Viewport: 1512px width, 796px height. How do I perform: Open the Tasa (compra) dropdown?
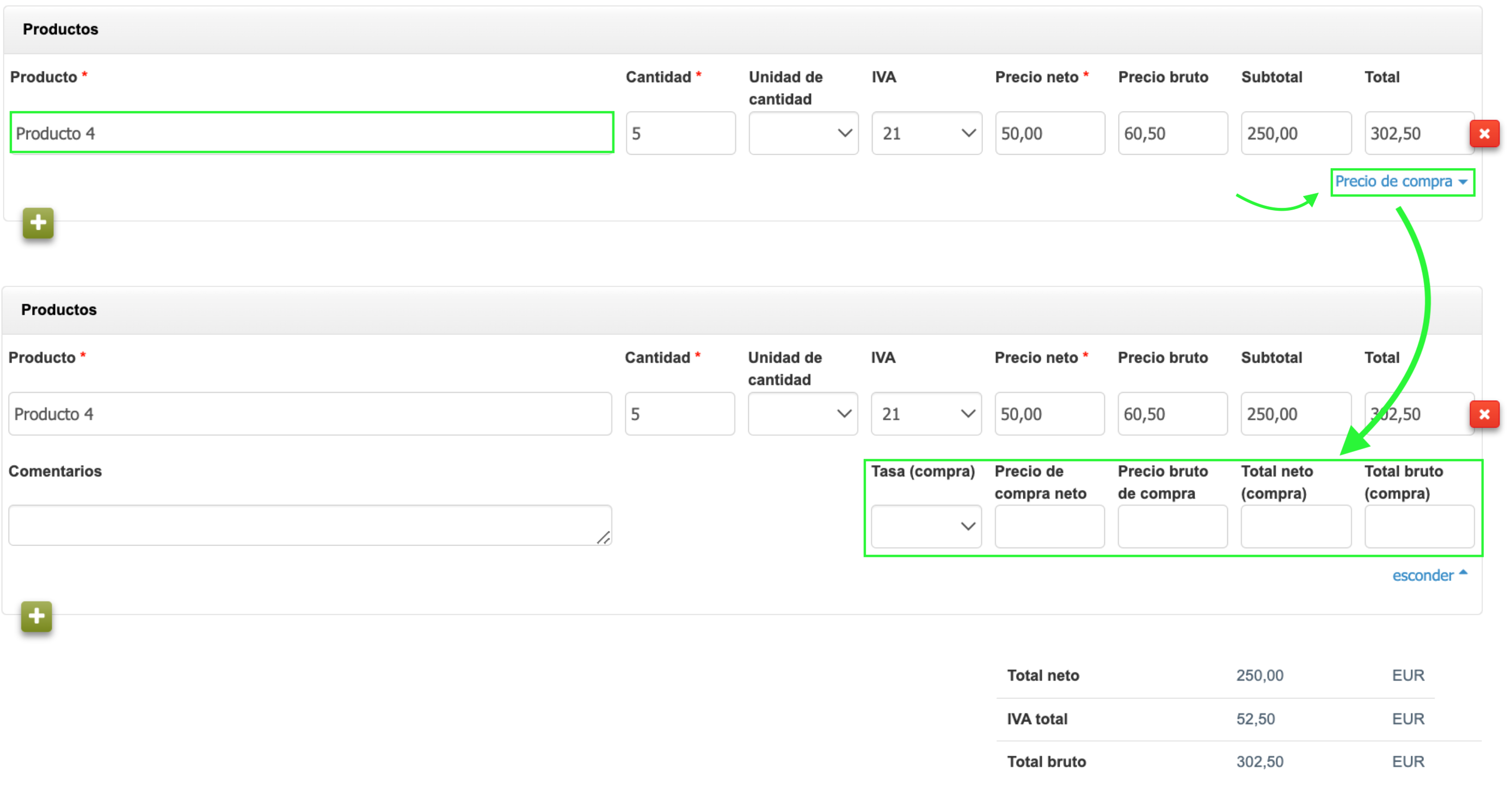926,526
